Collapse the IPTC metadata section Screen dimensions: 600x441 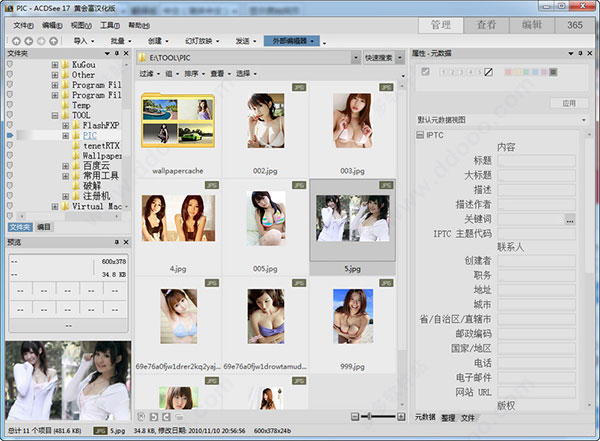pyautogui.click(x=420, y=135)
